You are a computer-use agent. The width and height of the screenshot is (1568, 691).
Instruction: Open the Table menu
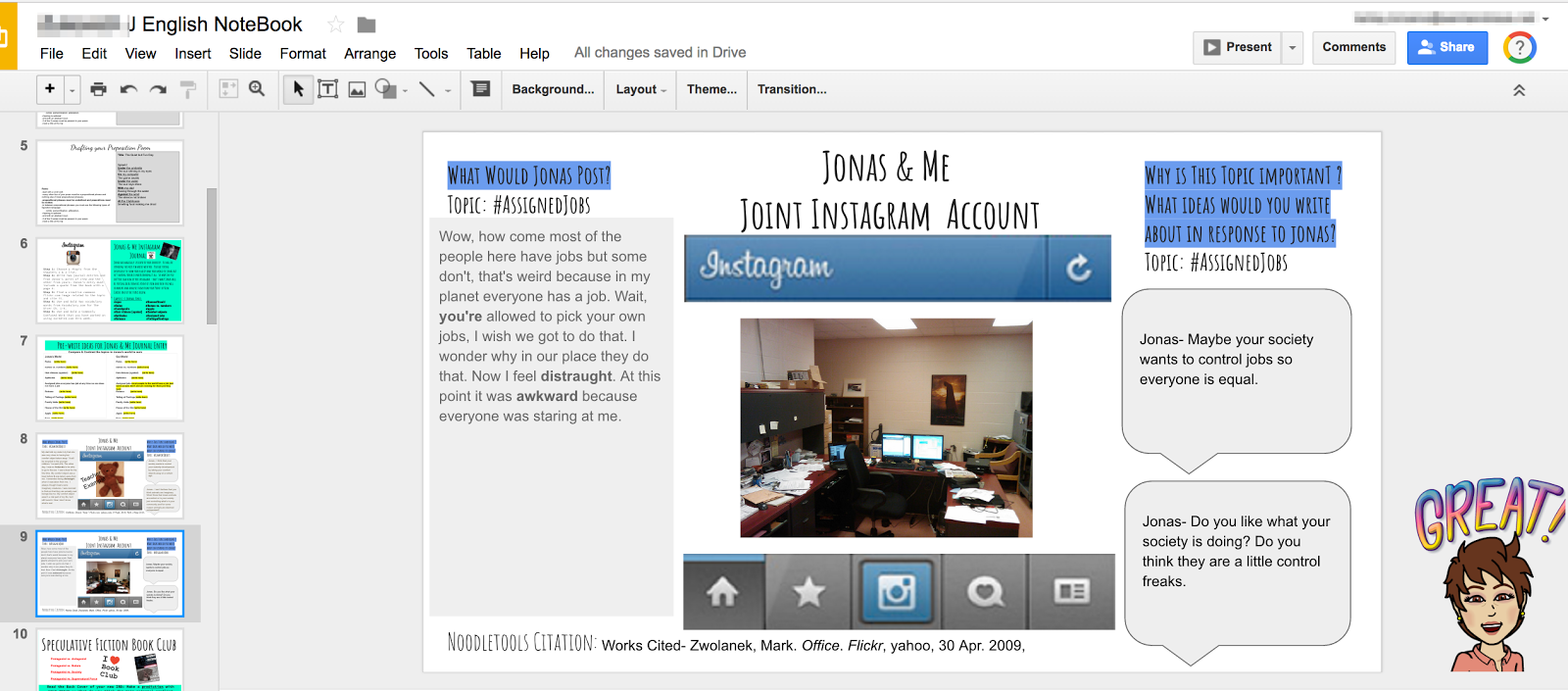[x=484, y=53]
